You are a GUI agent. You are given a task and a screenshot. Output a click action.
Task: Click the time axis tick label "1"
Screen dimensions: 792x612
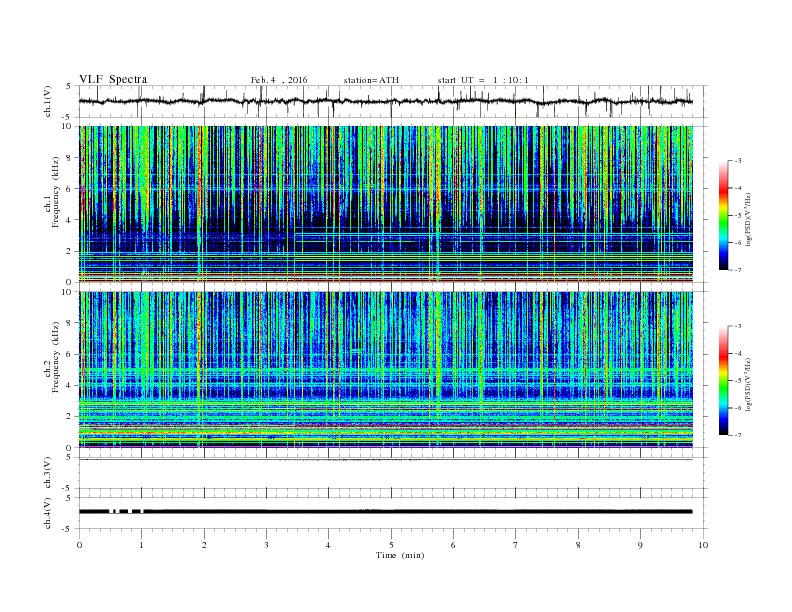point(141,545)
